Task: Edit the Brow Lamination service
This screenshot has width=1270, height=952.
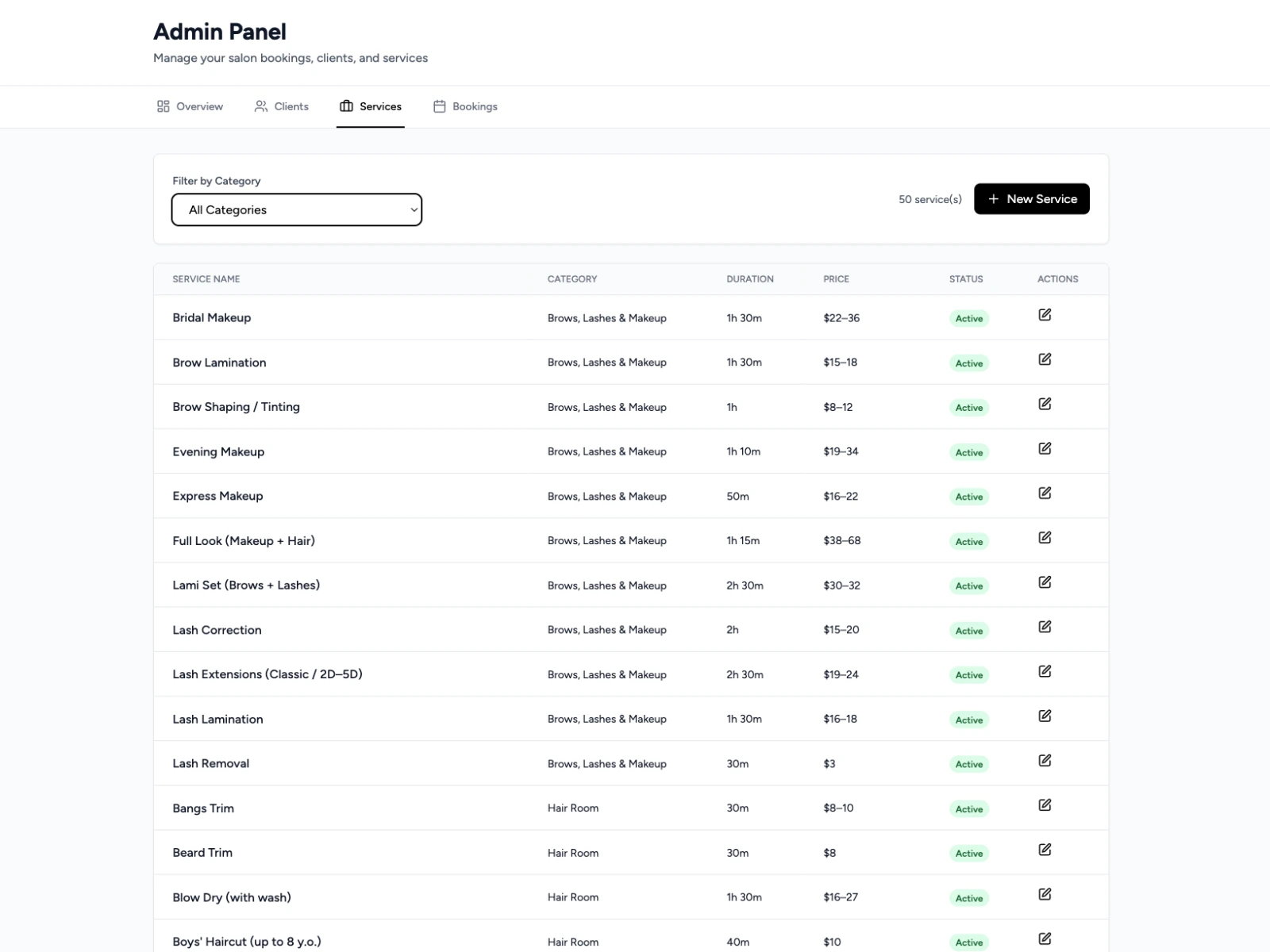Action: [1045, 359]
